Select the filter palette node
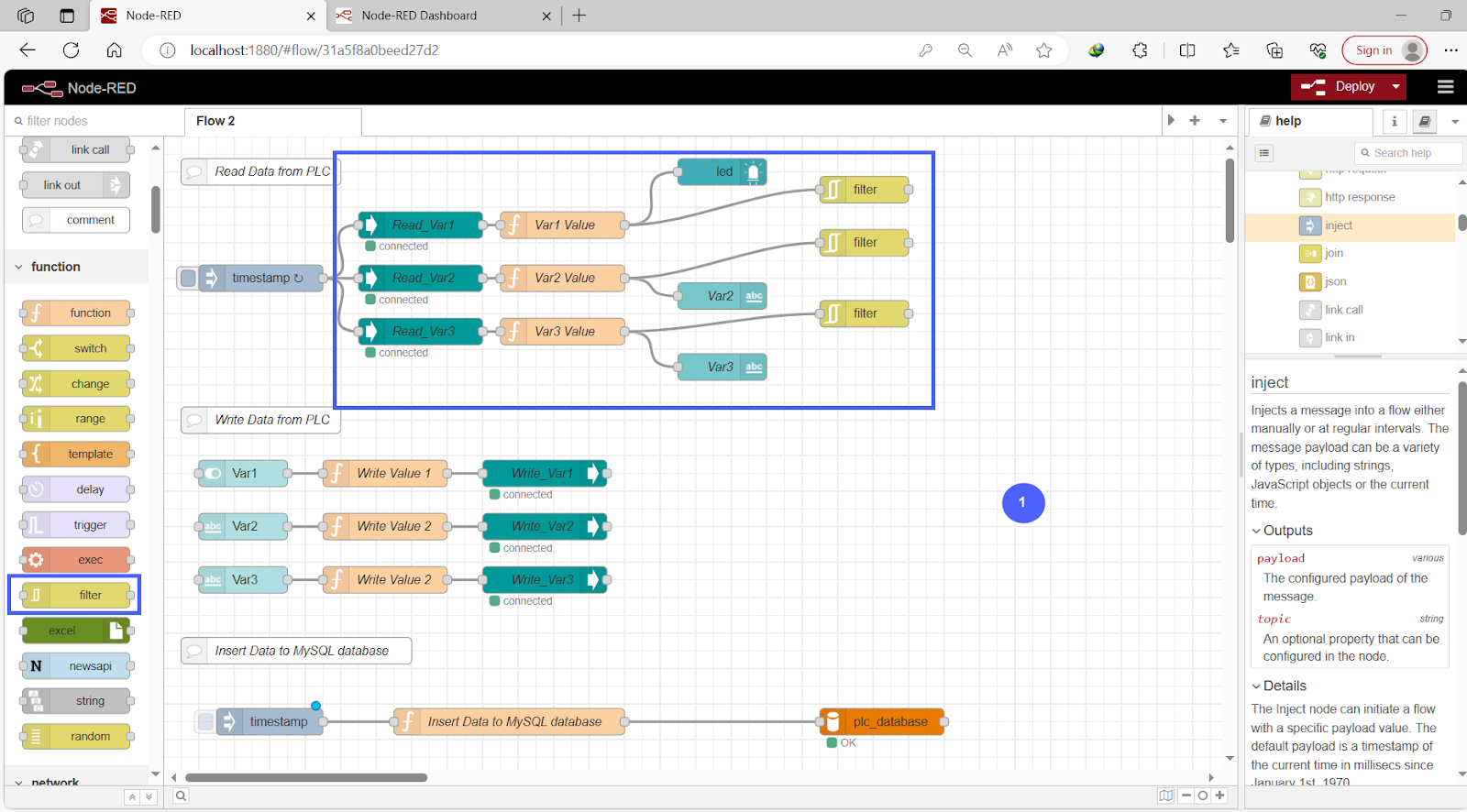 76,595
